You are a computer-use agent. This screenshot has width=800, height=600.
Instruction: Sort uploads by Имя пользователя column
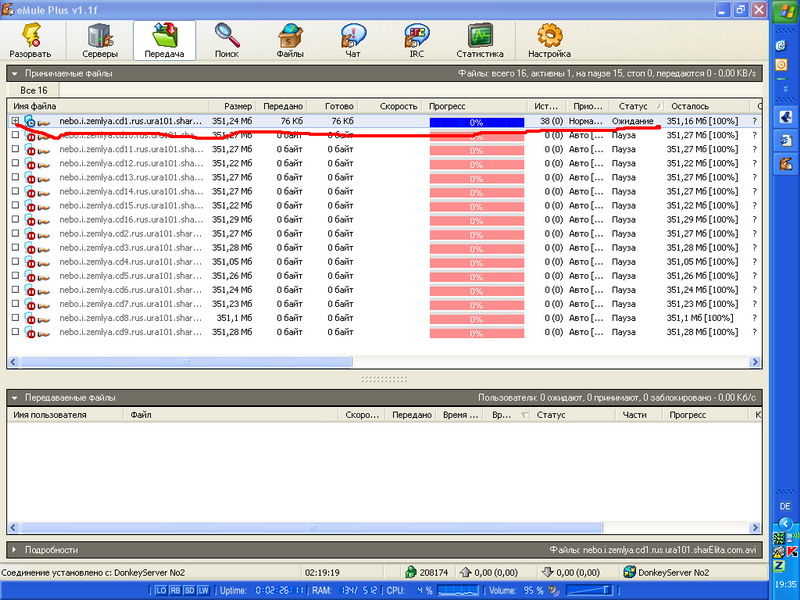point(65,415)
